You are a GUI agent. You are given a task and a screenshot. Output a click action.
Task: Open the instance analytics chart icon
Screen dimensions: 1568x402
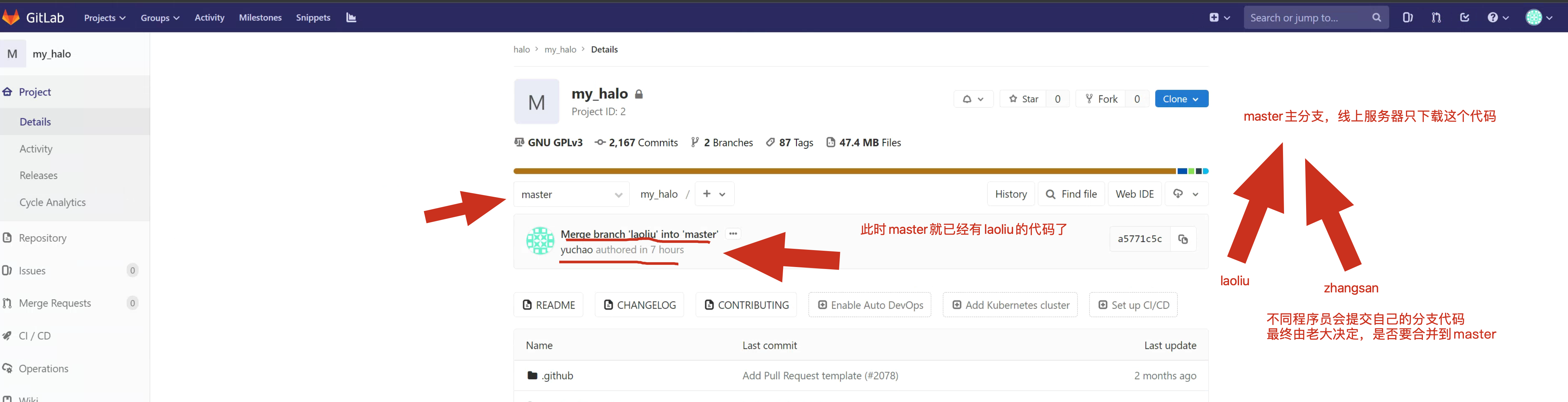[x=351, y=18]
